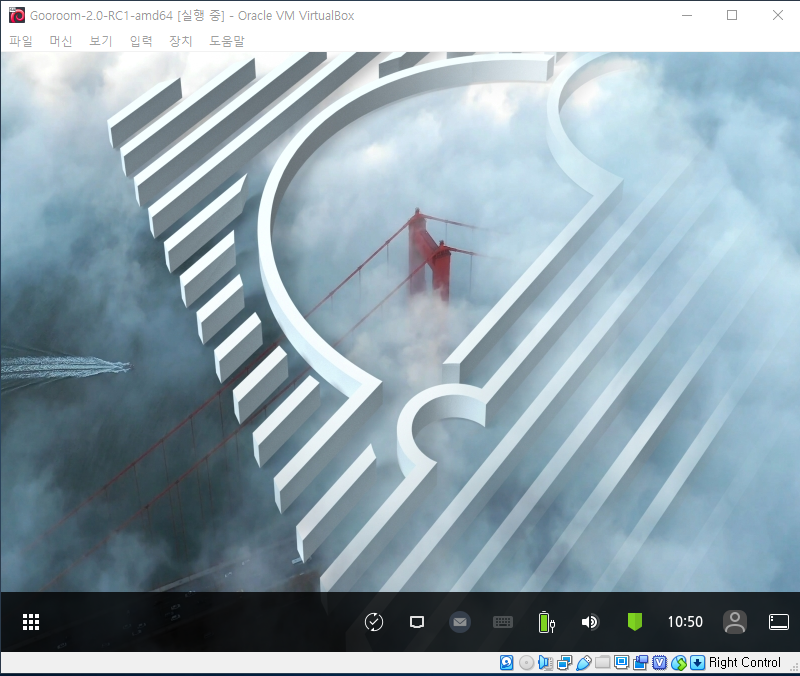The width and height of the screenshot is (800, 676).
Task: Click the VirtualBox audio status indicator
Action: pos(545,662)
